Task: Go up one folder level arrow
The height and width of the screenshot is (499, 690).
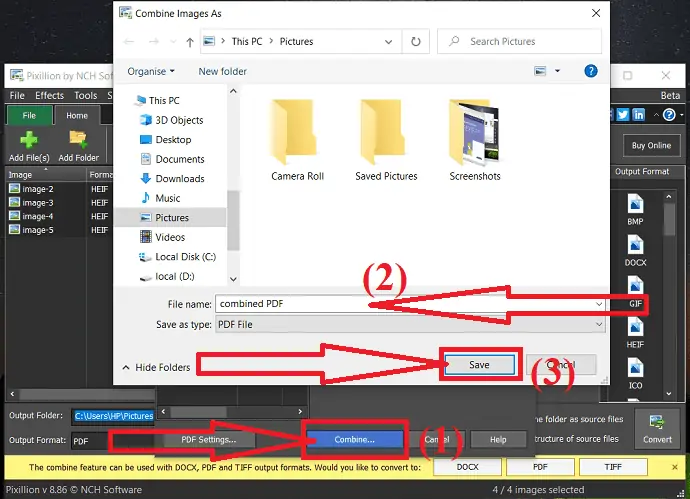Action: click(190, 42)
